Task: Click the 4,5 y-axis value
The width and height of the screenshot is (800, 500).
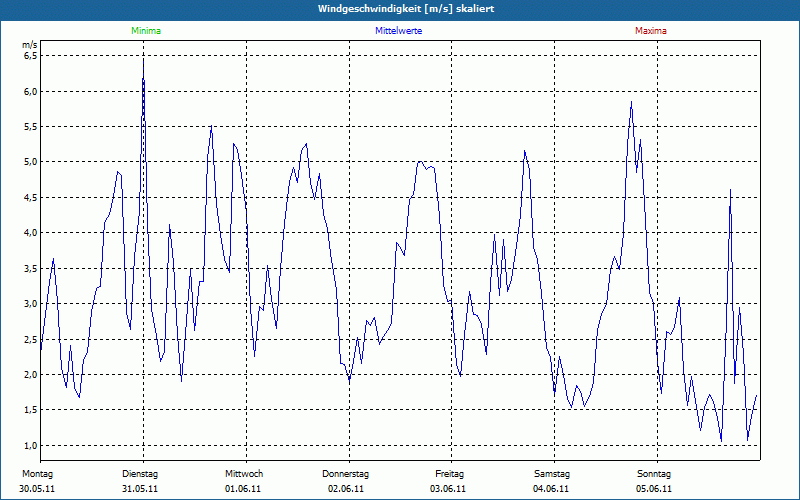Action: [x=31, y=197]
